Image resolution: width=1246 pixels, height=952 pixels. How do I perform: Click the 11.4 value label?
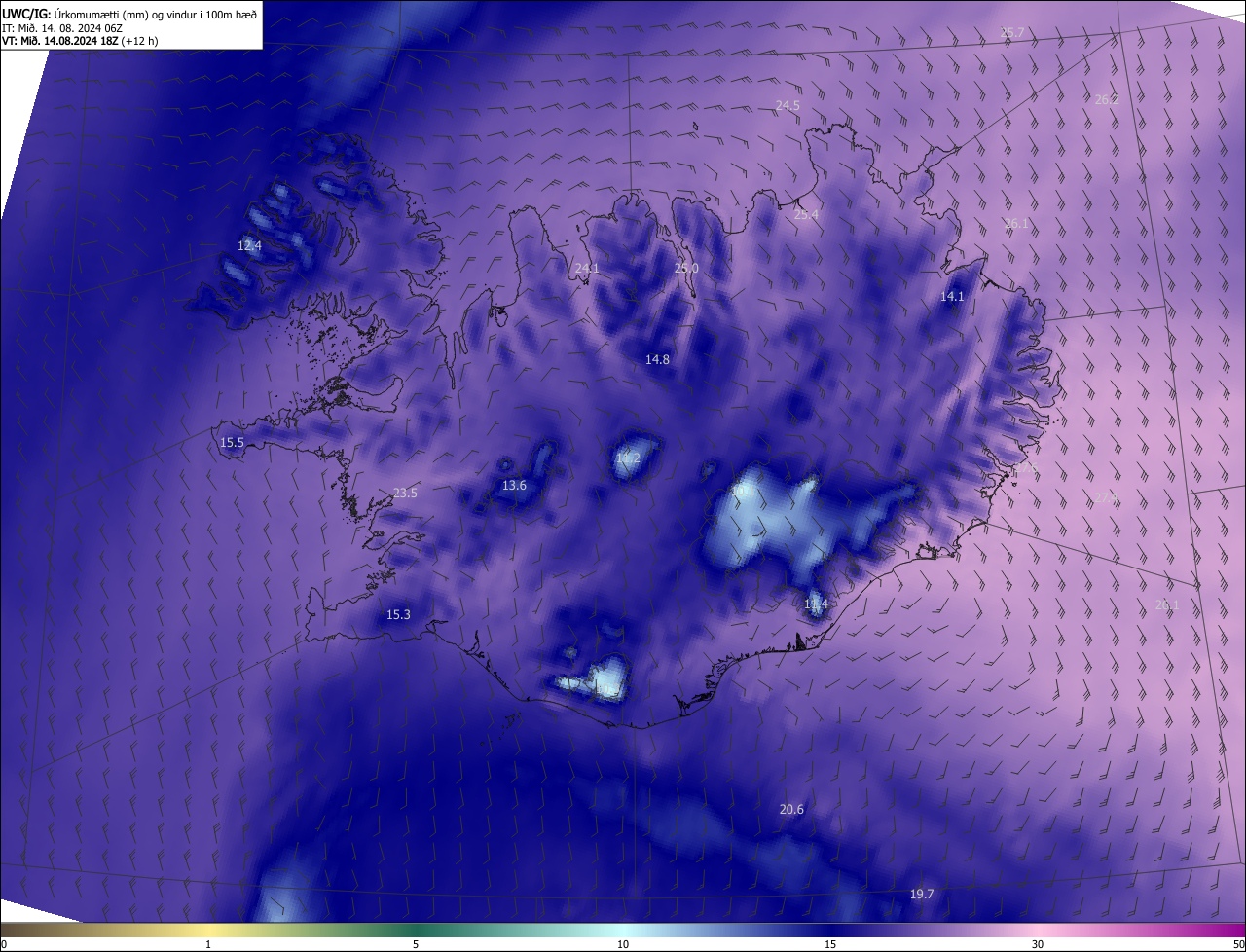tap(816, 604)
